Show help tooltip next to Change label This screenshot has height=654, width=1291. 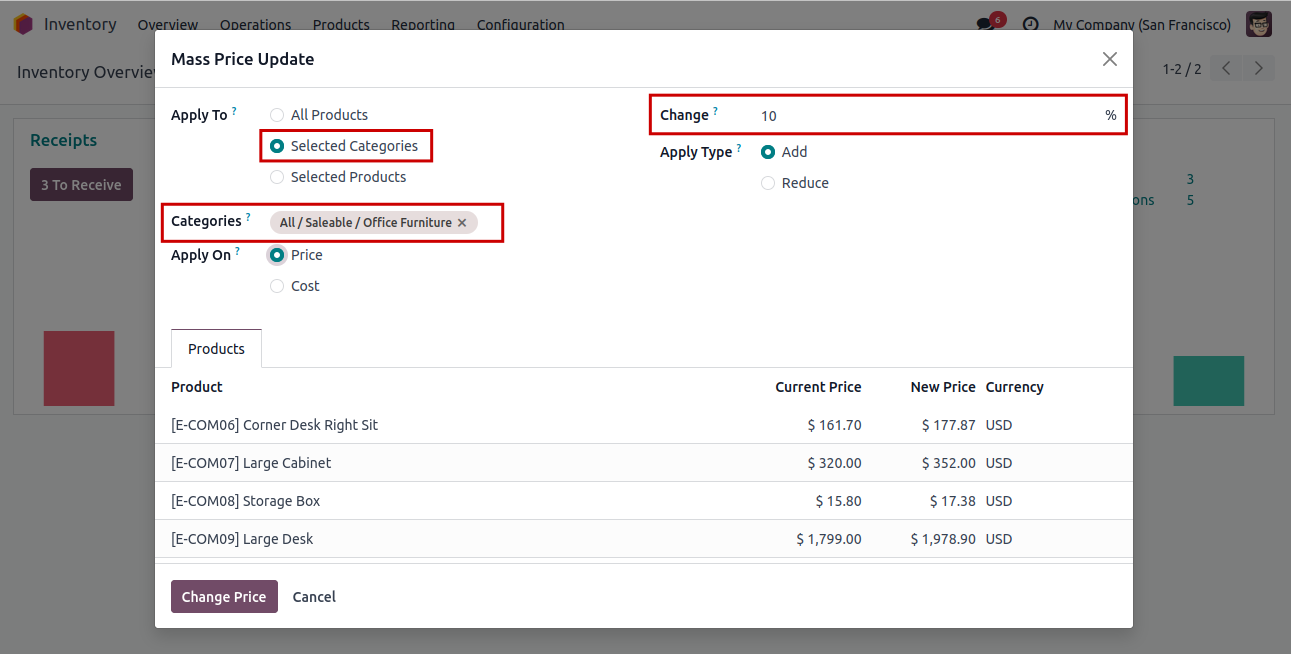coord(716,111)
